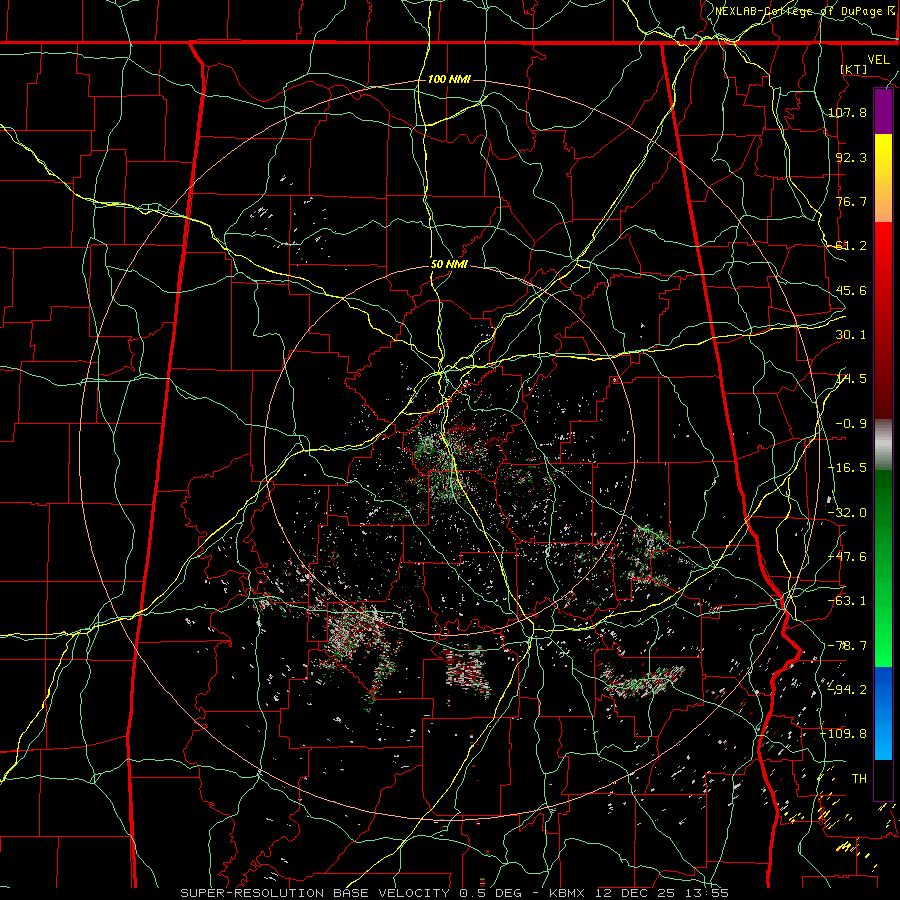This screenshot has width=900, height=900.
Task: Click the 100 NMI range ring label
Action: 449,79
